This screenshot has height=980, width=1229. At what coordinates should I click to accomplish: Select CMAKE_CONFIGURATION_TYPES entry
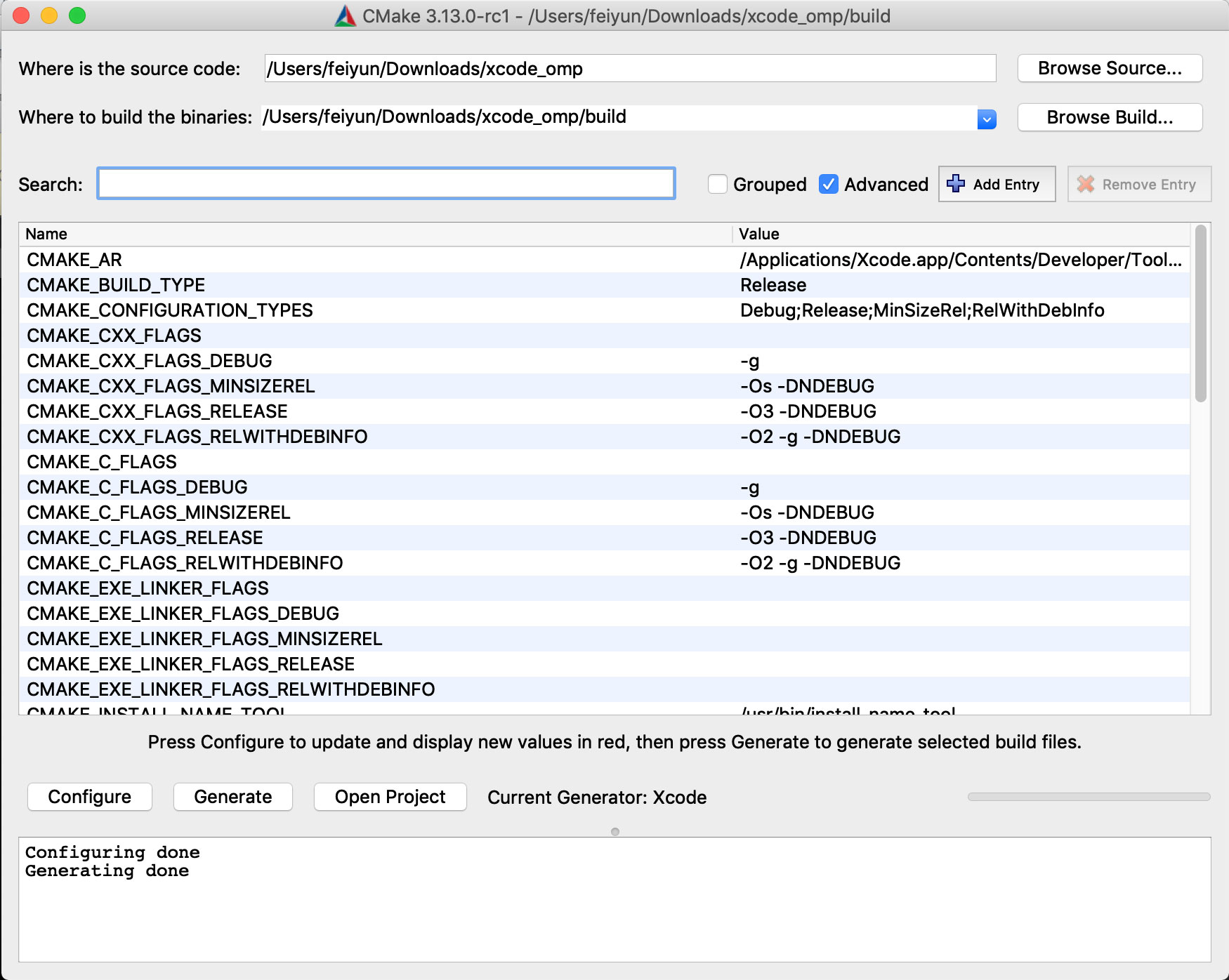[170, 310]
